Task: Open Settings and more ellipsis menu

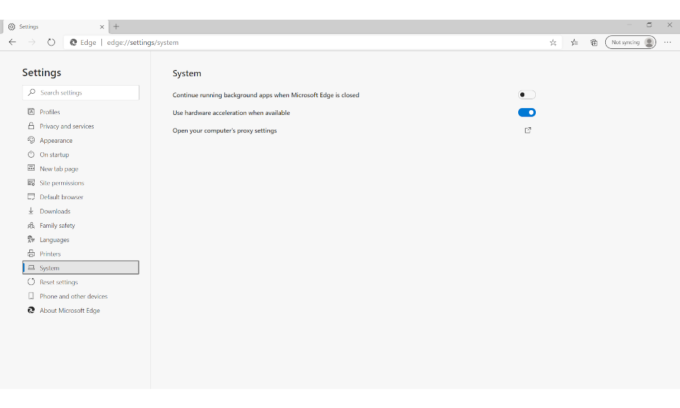Action: (x=668, y=42)
